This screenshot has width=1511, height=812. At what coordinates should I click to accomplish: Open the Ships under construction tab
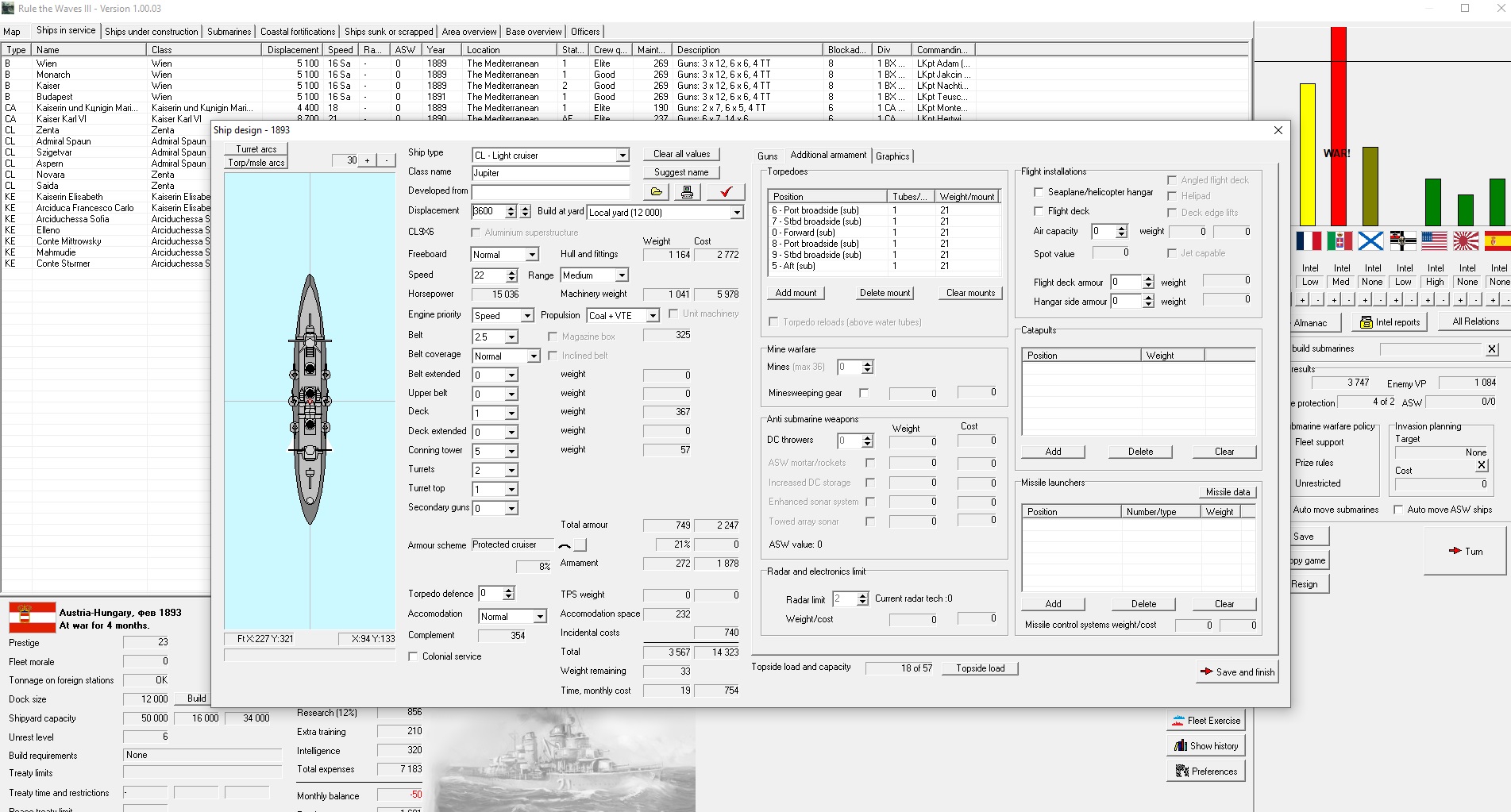pyautogui.click(x=151, y=32)
